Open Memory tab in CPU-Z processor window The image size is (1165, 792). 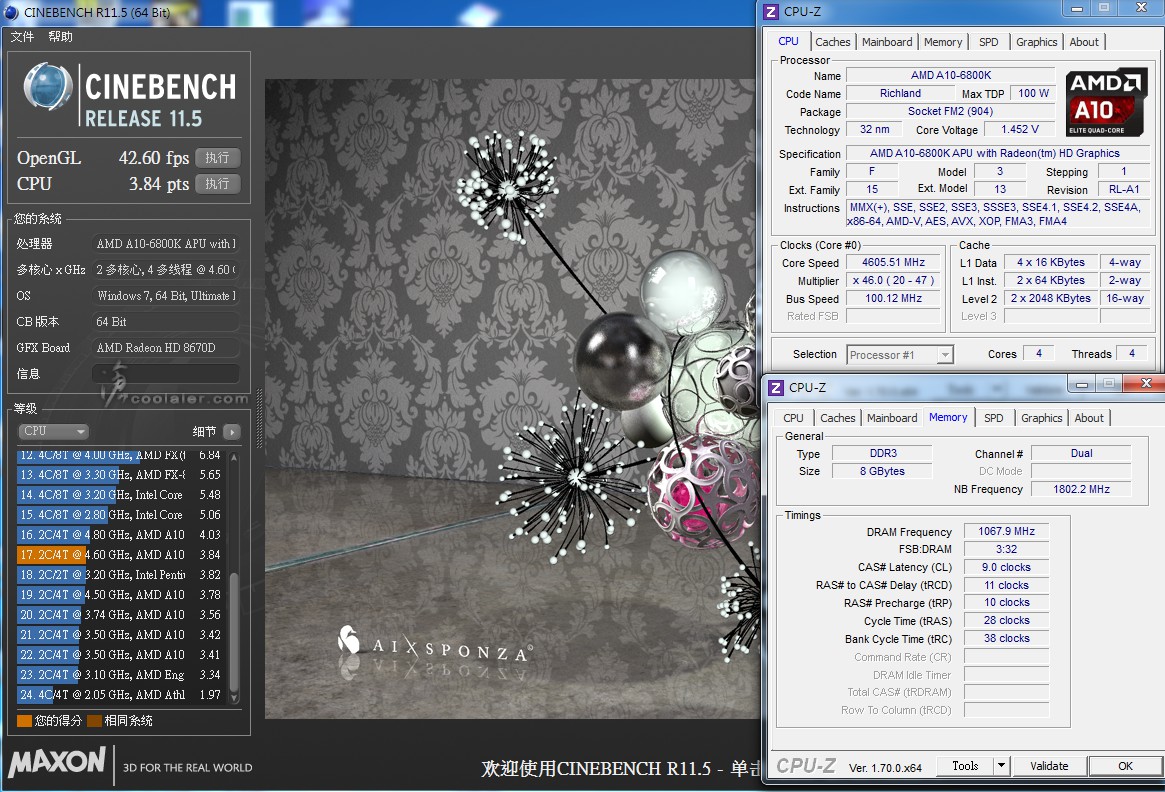[943, 42]
